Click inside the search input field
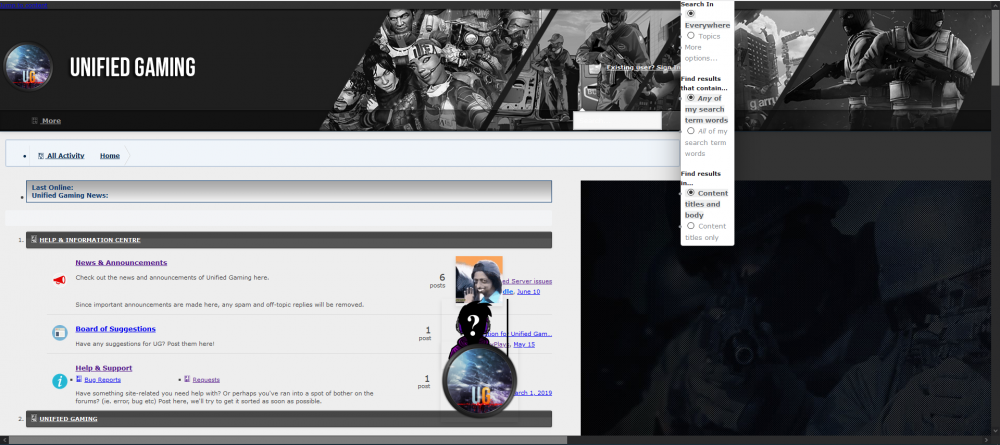The height and width of the screenshot is (445, 1000). click(617, 120)
